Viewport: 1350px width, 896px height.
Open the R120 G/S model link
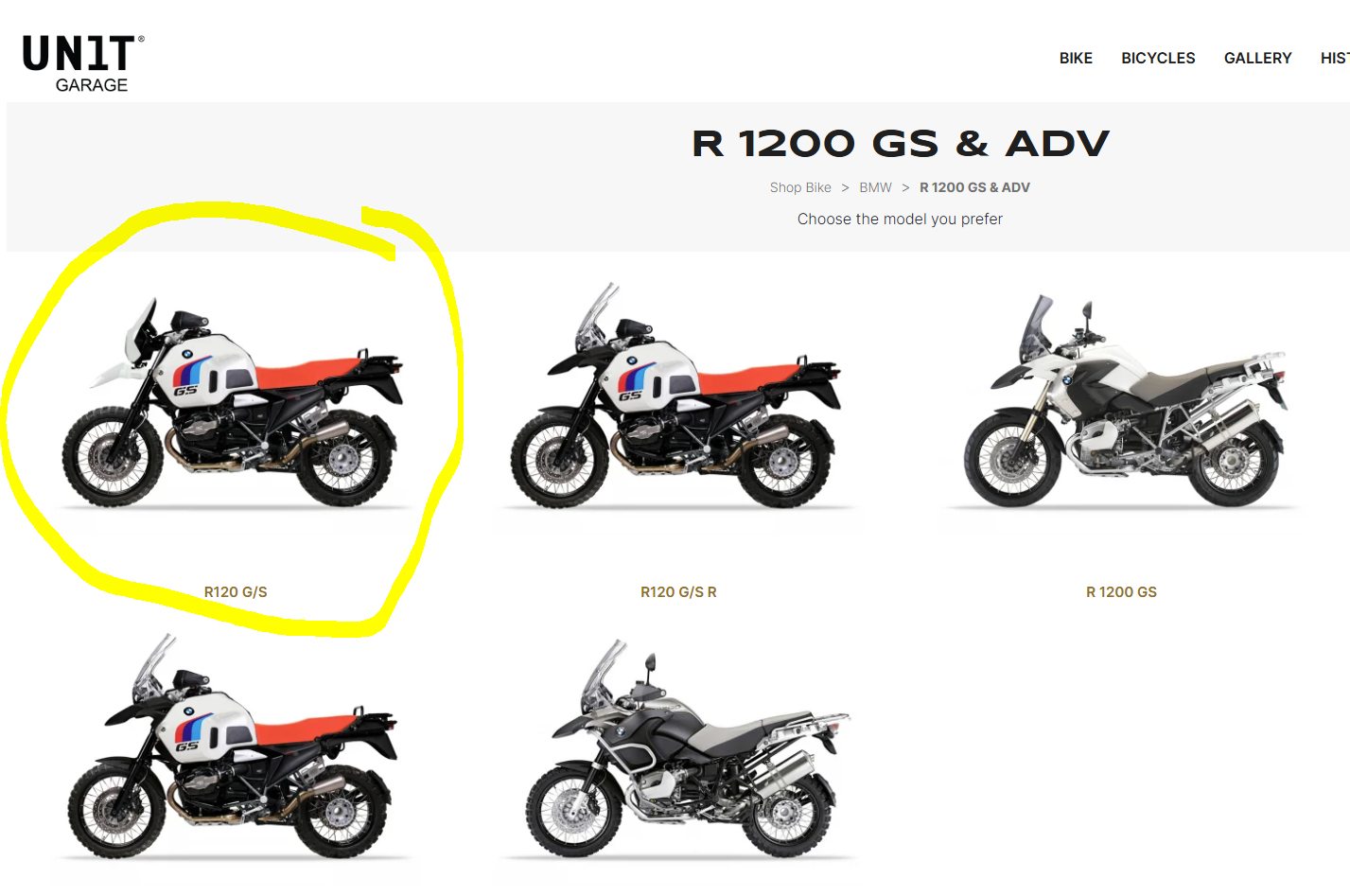(236, 592)
